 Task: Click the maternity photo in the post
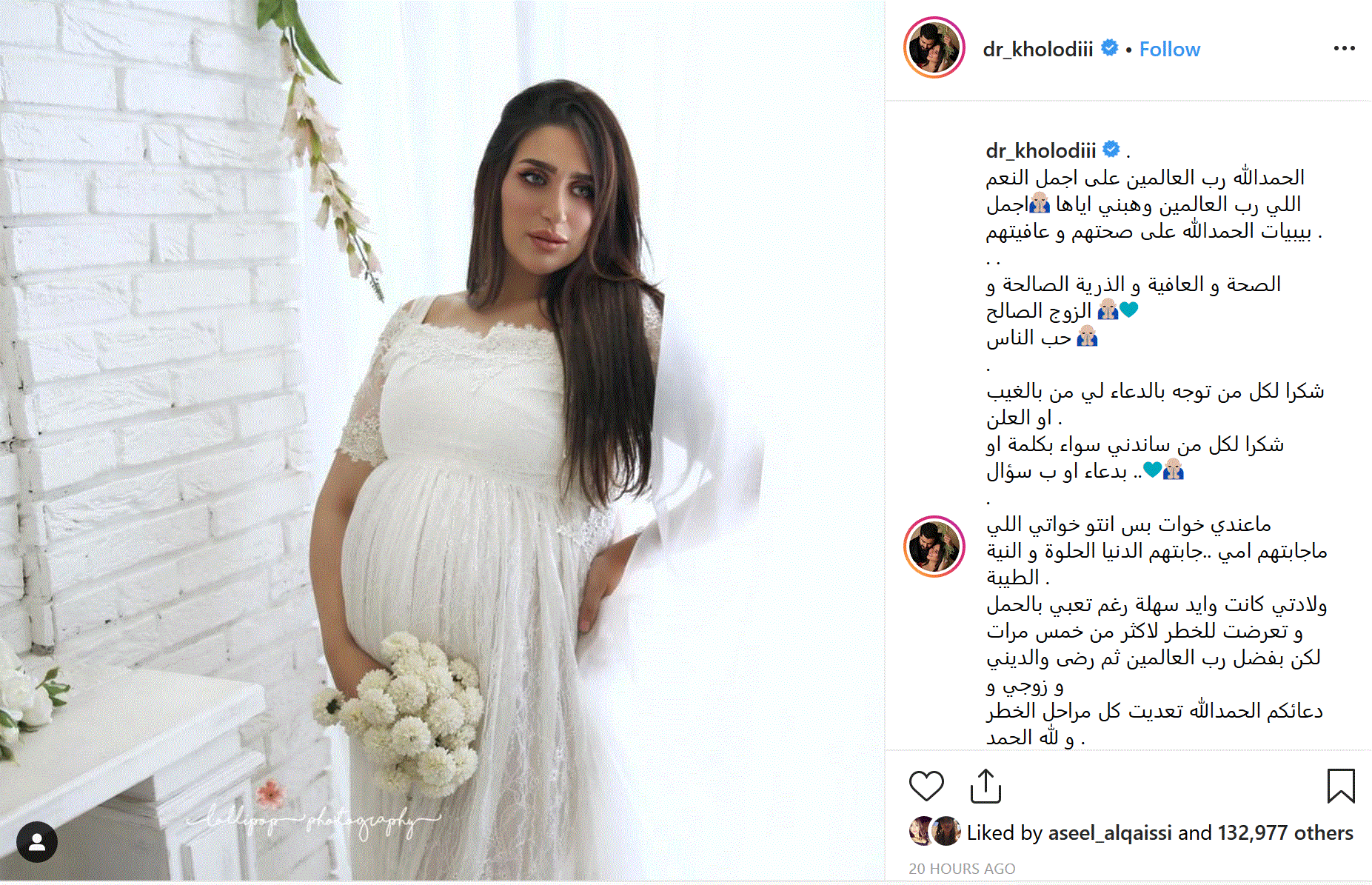click(442, 441)
